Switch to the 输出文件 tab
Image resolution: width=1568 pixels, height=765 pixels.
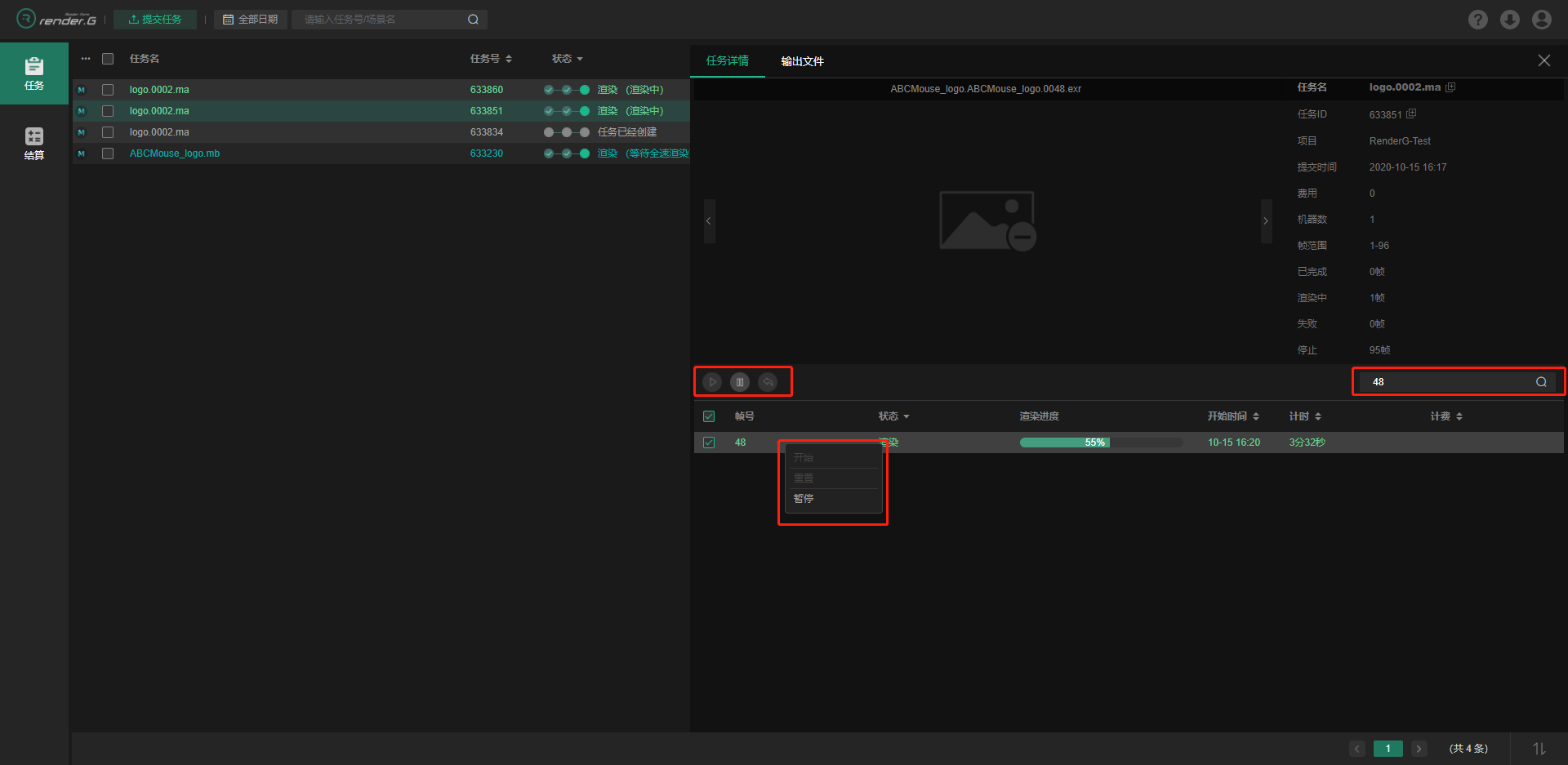(x=802, y=61)
